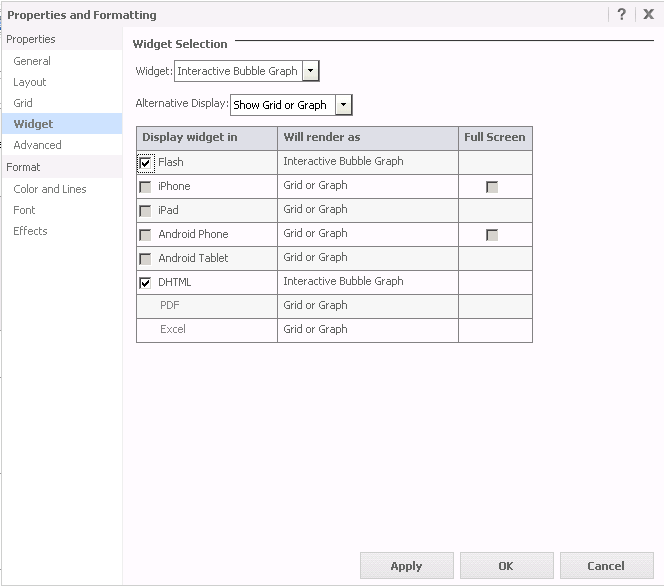Open the Alternative Display dropdown arrow

[343, 105]
